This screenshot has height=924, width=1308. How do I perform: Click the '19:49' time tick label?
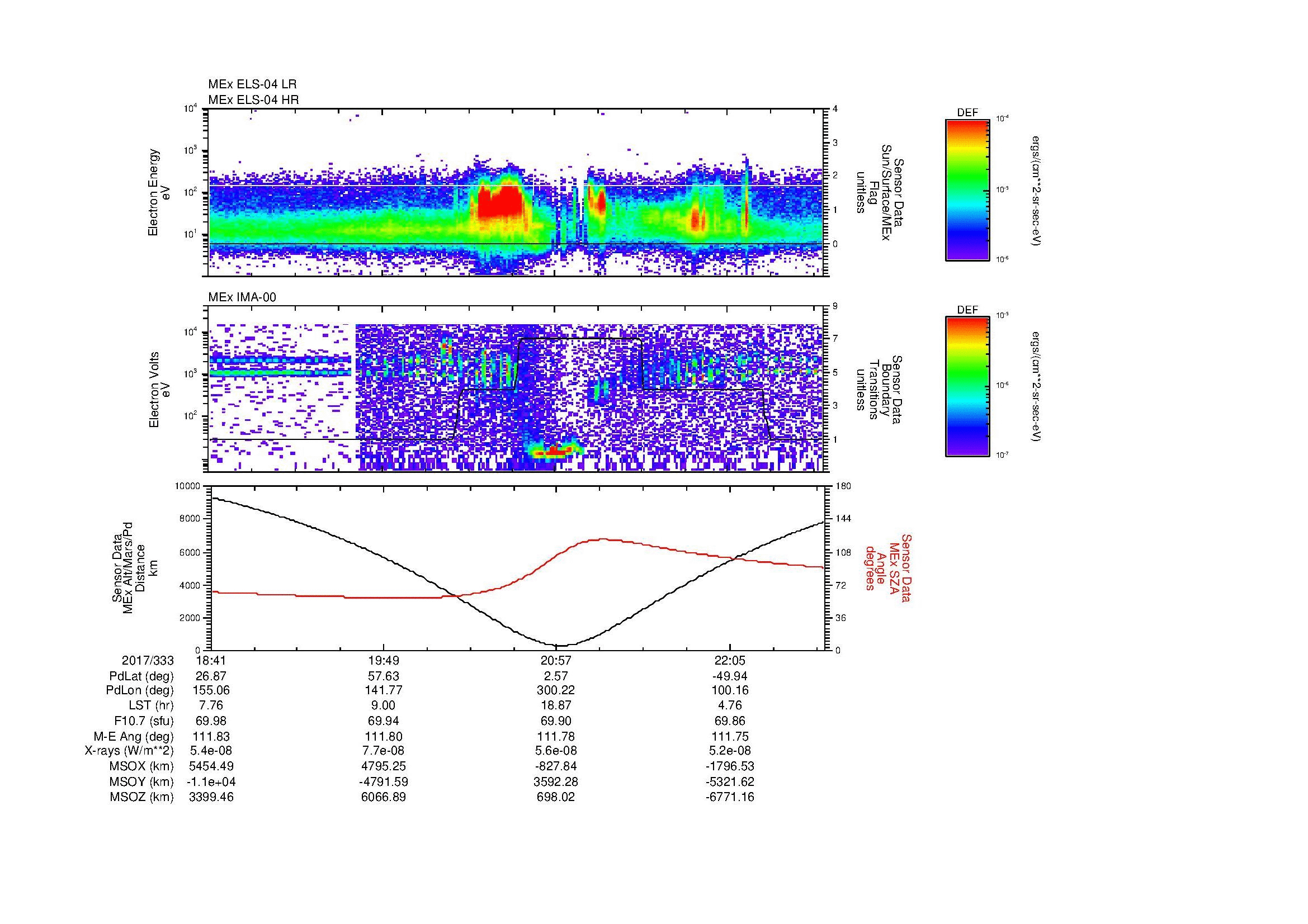384,661
